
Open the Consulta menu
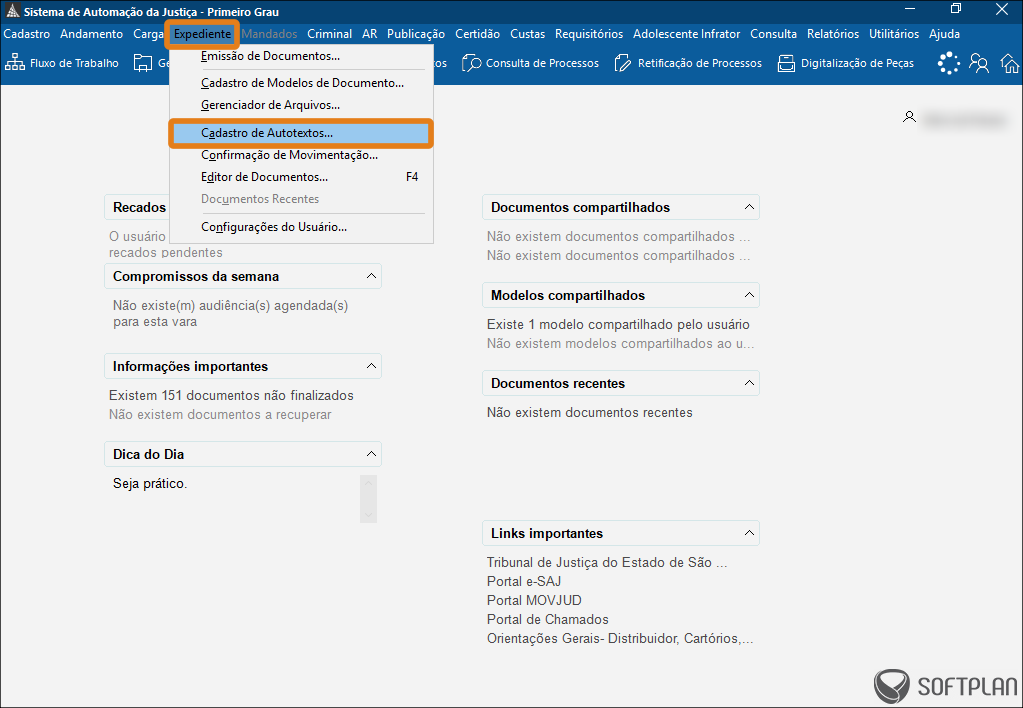pos(773,34)
